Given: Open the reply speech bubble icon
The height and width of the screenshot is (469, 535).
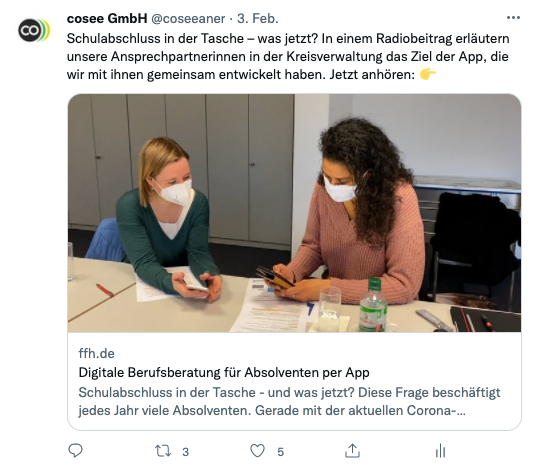Looking at the screenshot, I should click(x=75, y=451).
